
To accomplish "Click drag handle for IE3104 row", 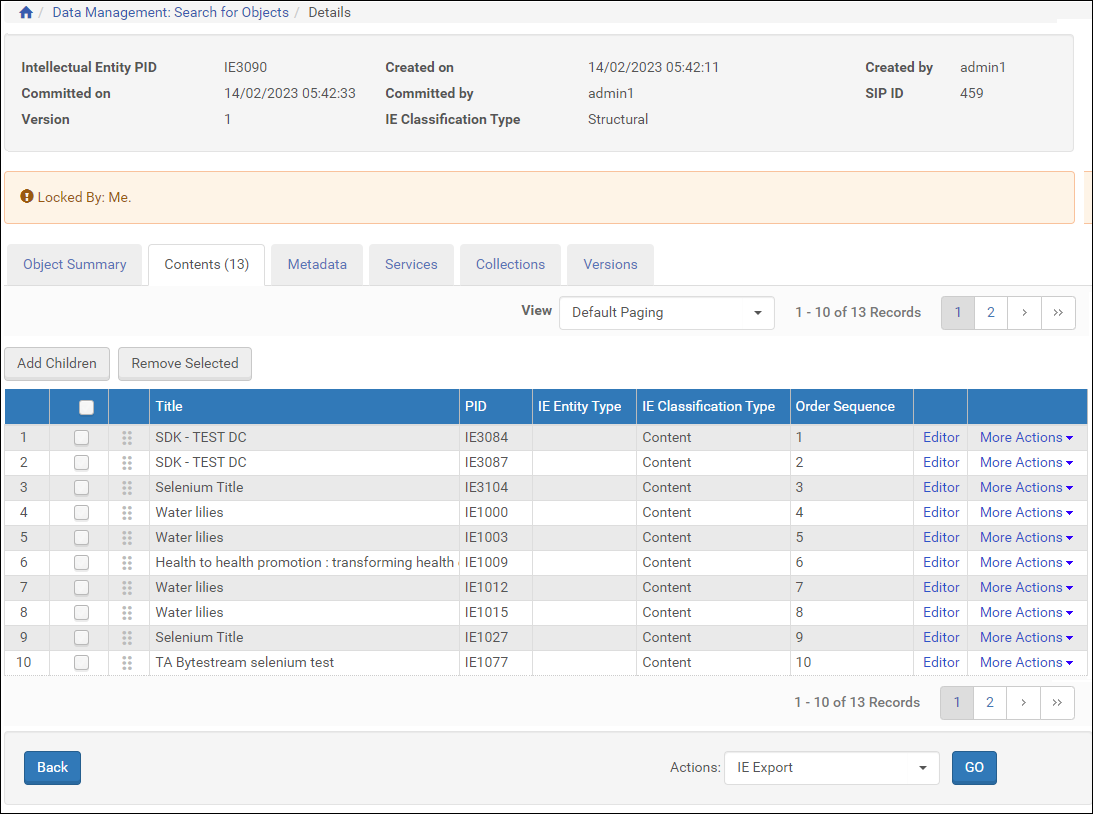I will click(x=127, y=488).
